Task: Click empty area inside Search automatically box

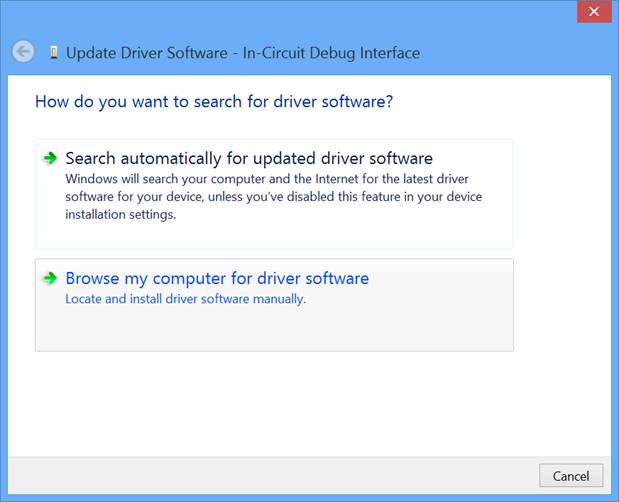Action: point(274,235)
